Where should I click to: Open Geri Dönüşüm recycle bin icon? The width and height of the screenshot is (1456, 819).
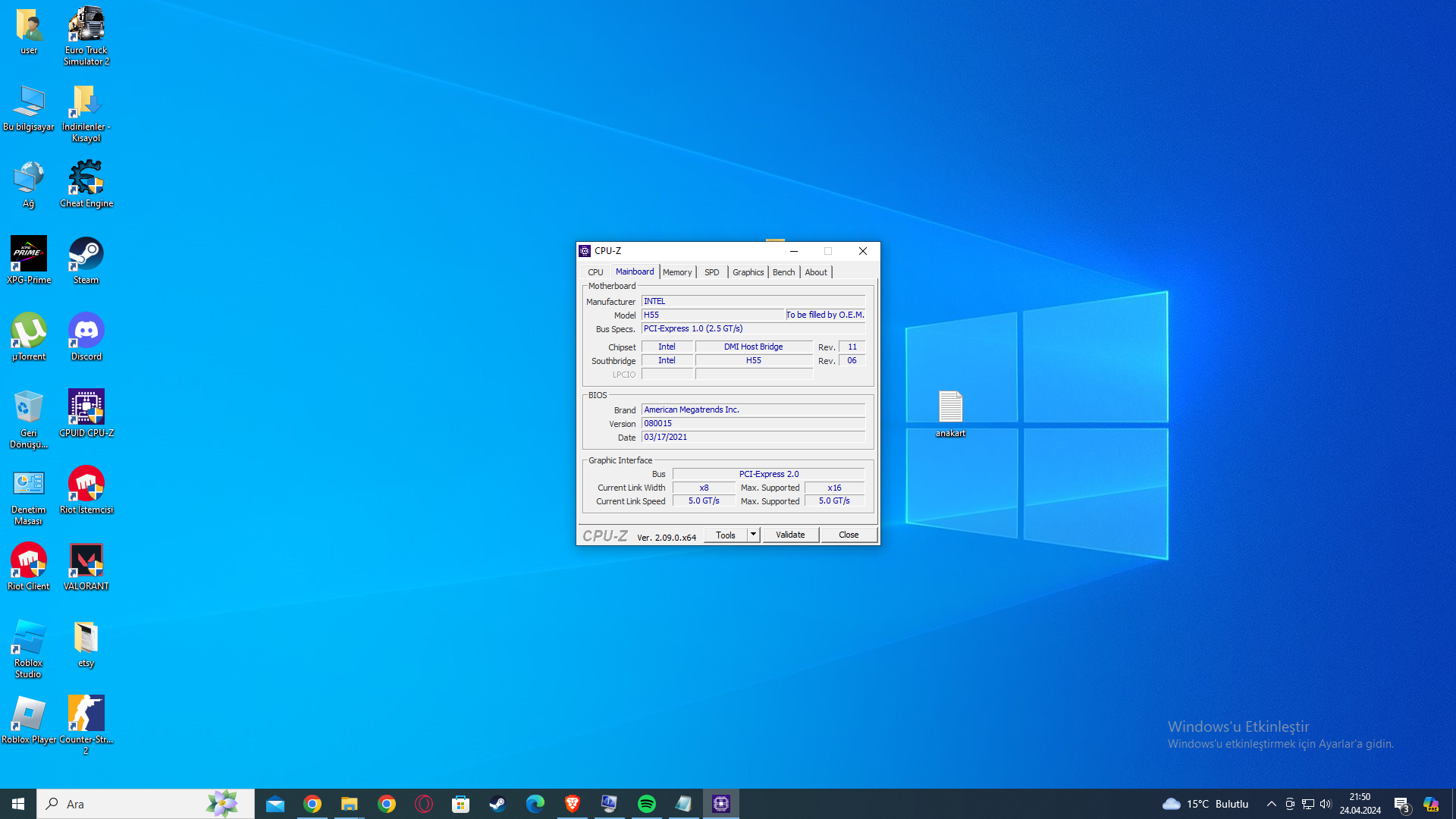point(29,419)
